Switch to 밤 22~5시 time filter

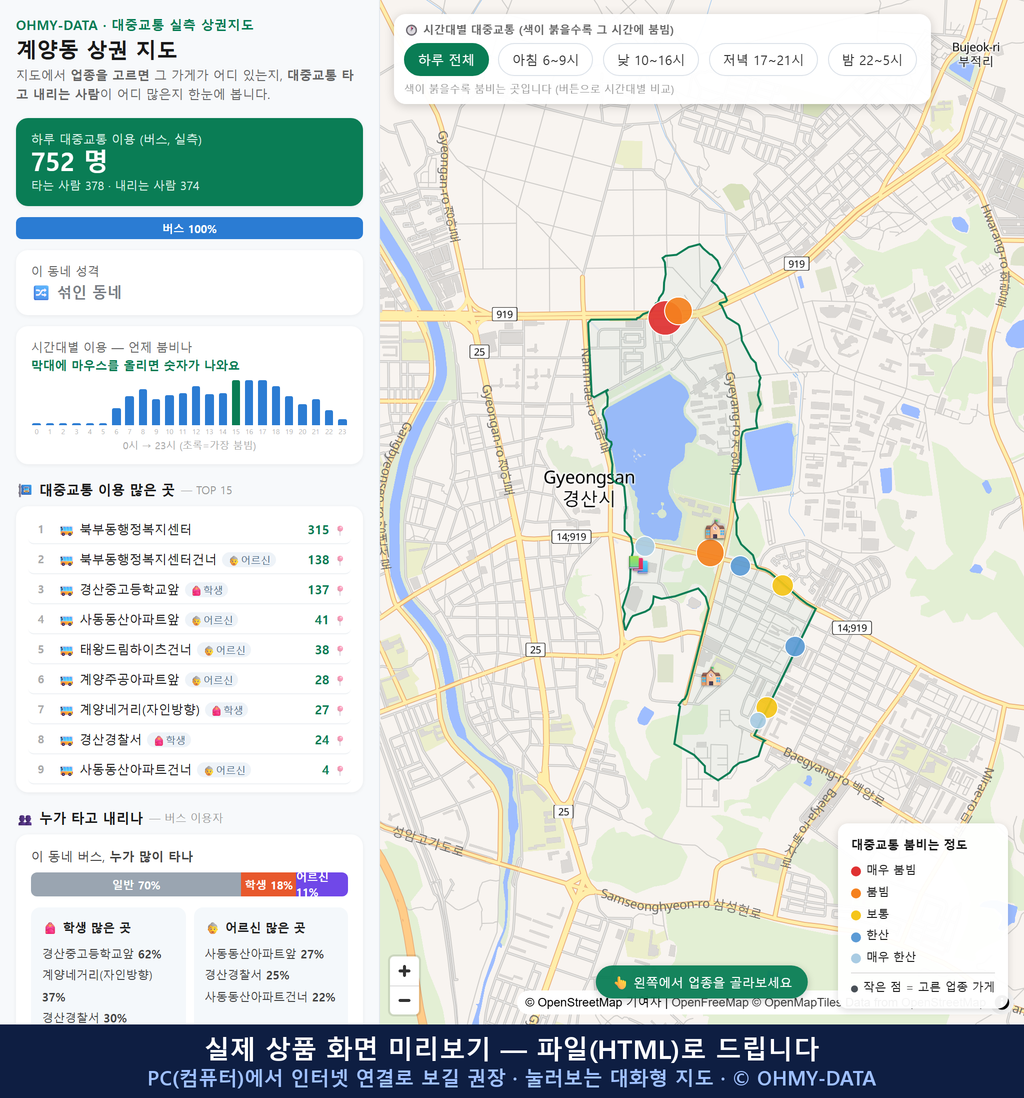point(873,60)
